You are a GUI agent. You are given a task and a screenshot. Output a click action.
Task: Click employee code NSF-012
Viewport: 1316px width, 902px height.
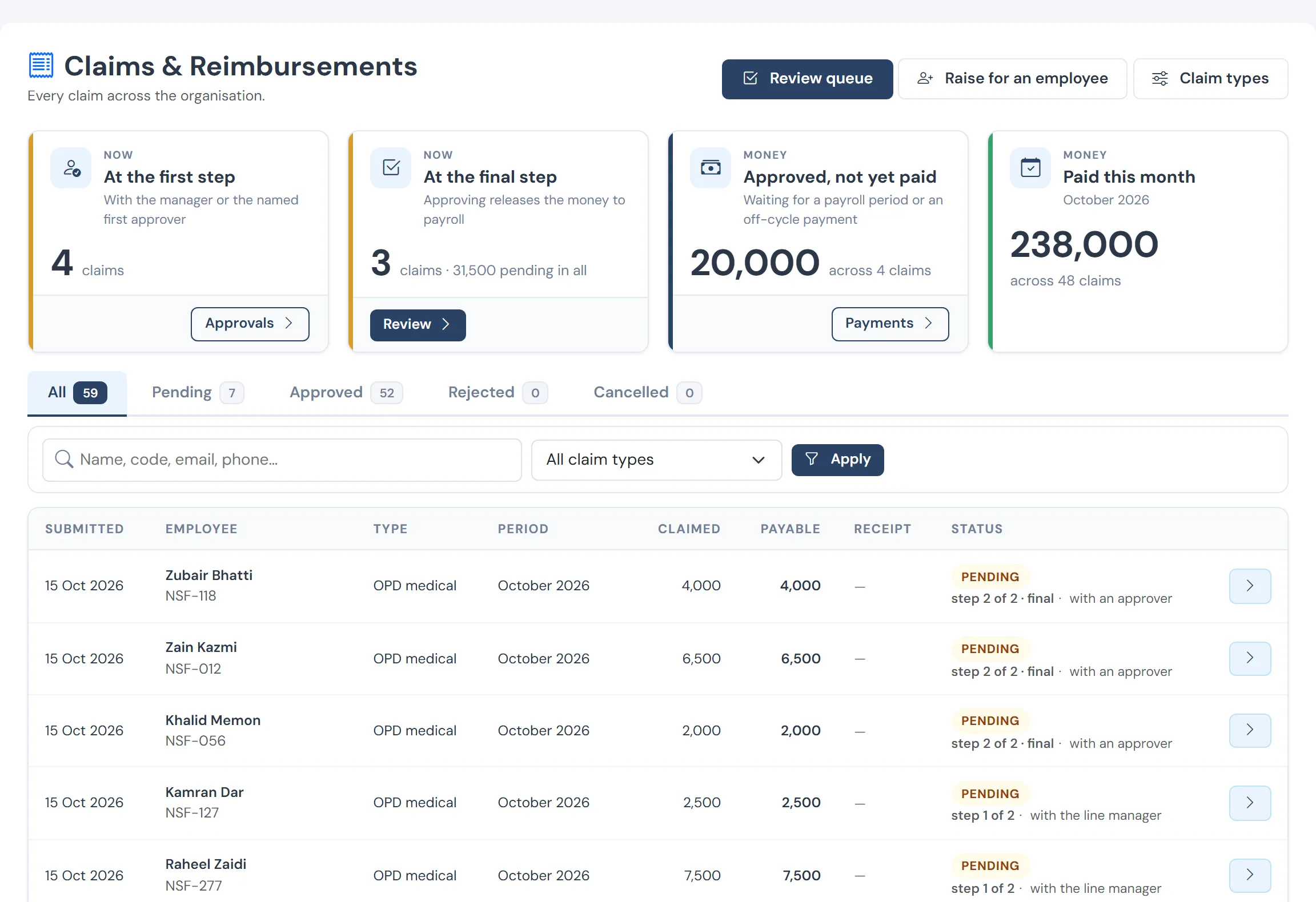coord(193,669)
